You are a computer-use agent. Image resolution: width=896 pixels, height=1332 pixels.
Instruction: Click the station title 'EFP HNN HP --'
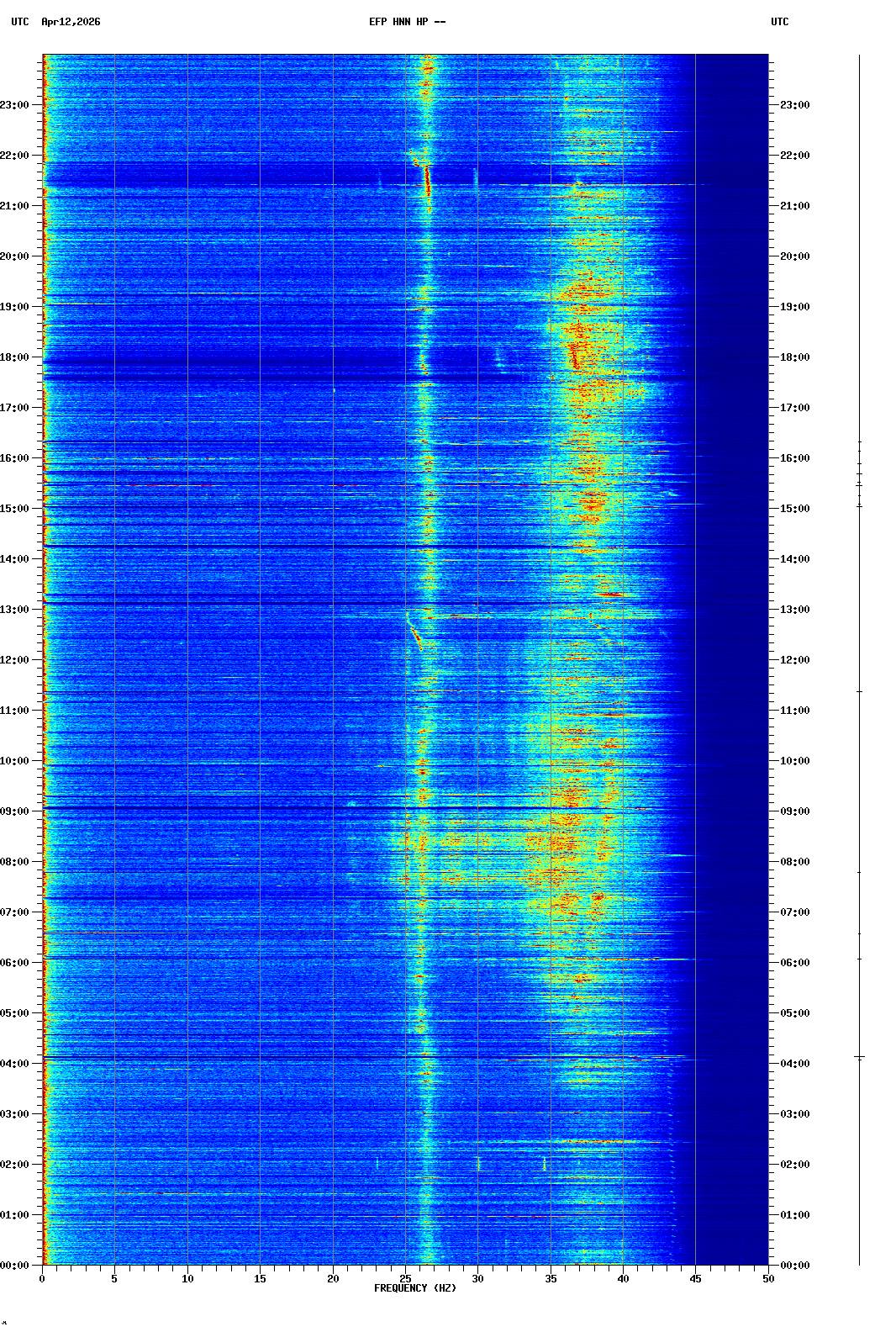point(407,22)
